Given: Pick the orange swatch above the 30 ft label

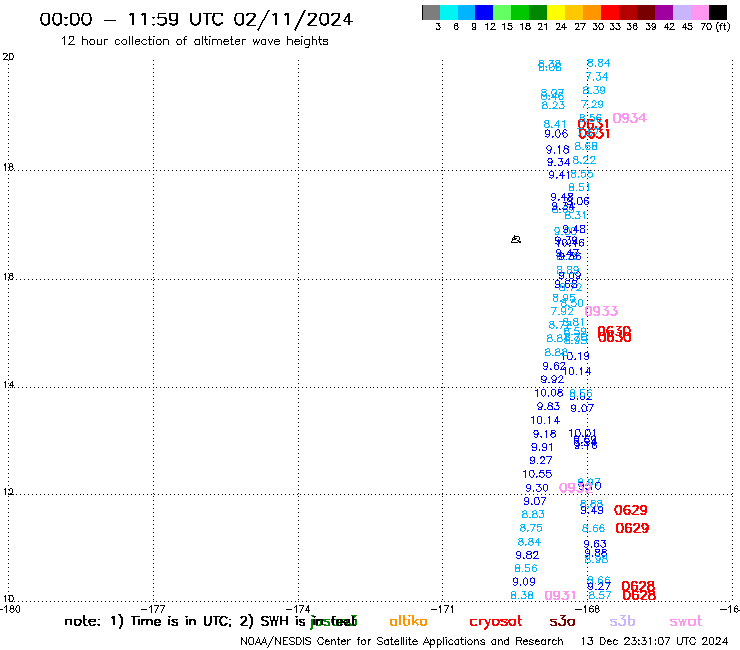Looking at the screenshot, I should click(x=592, y=12).
